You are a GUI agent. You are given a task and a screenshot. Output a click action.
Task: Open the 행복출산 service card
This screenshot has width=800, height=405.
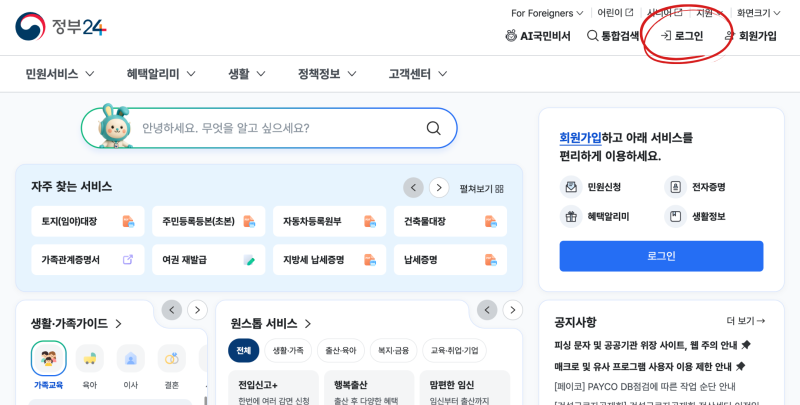point(369,388)
